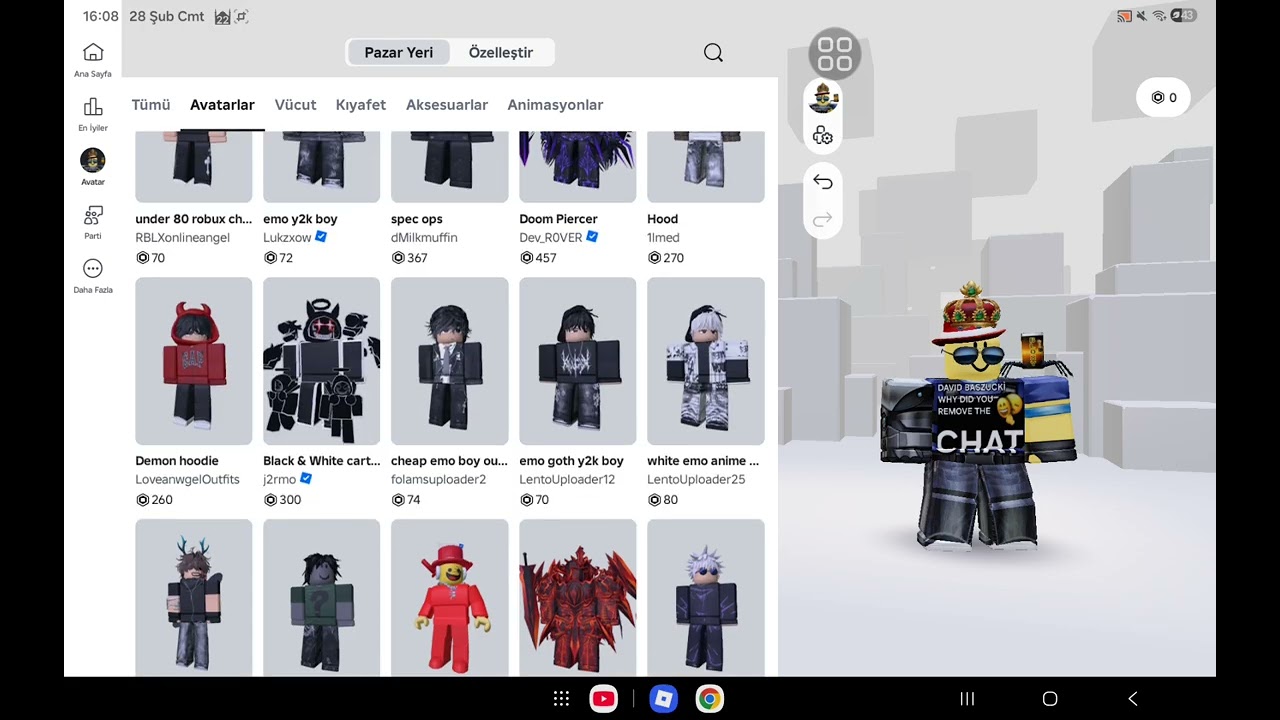Open creator Dev_R0VER

[551, 238]
